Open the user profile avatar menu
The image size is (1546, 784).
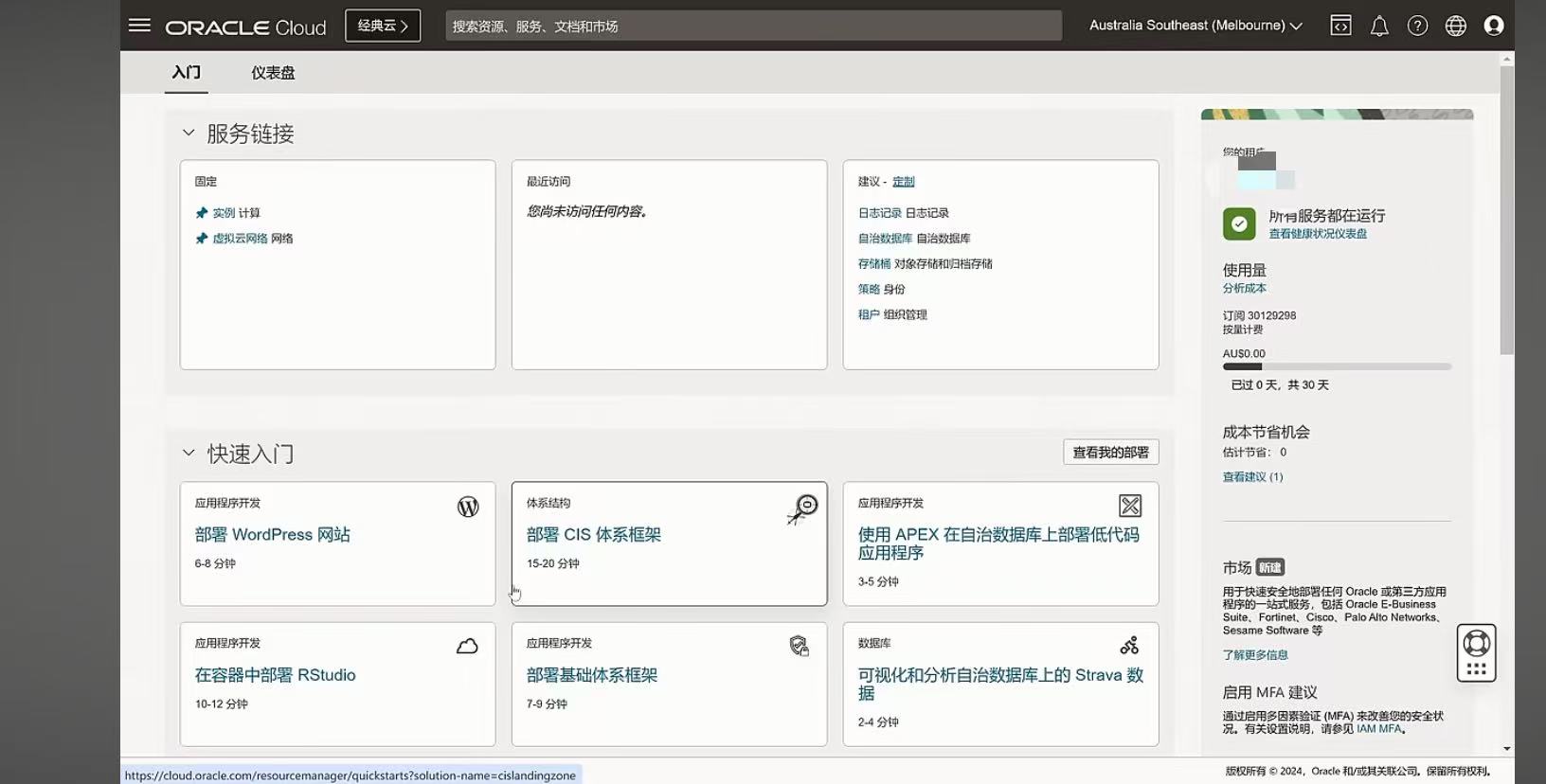pyautogui.click(x=1494, y=26)
